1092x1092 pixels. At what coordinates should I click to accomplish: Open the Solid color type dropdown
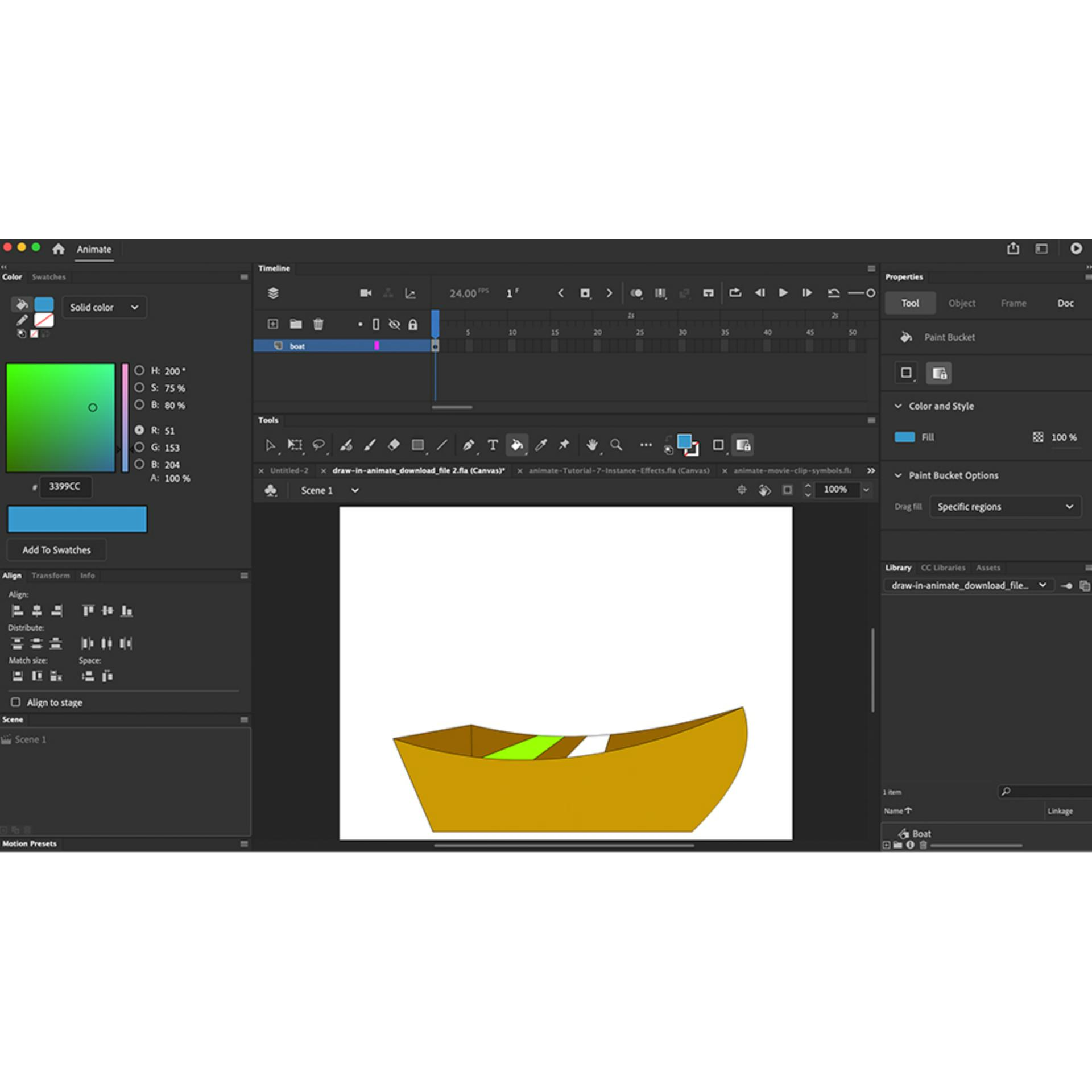(104, 307)
